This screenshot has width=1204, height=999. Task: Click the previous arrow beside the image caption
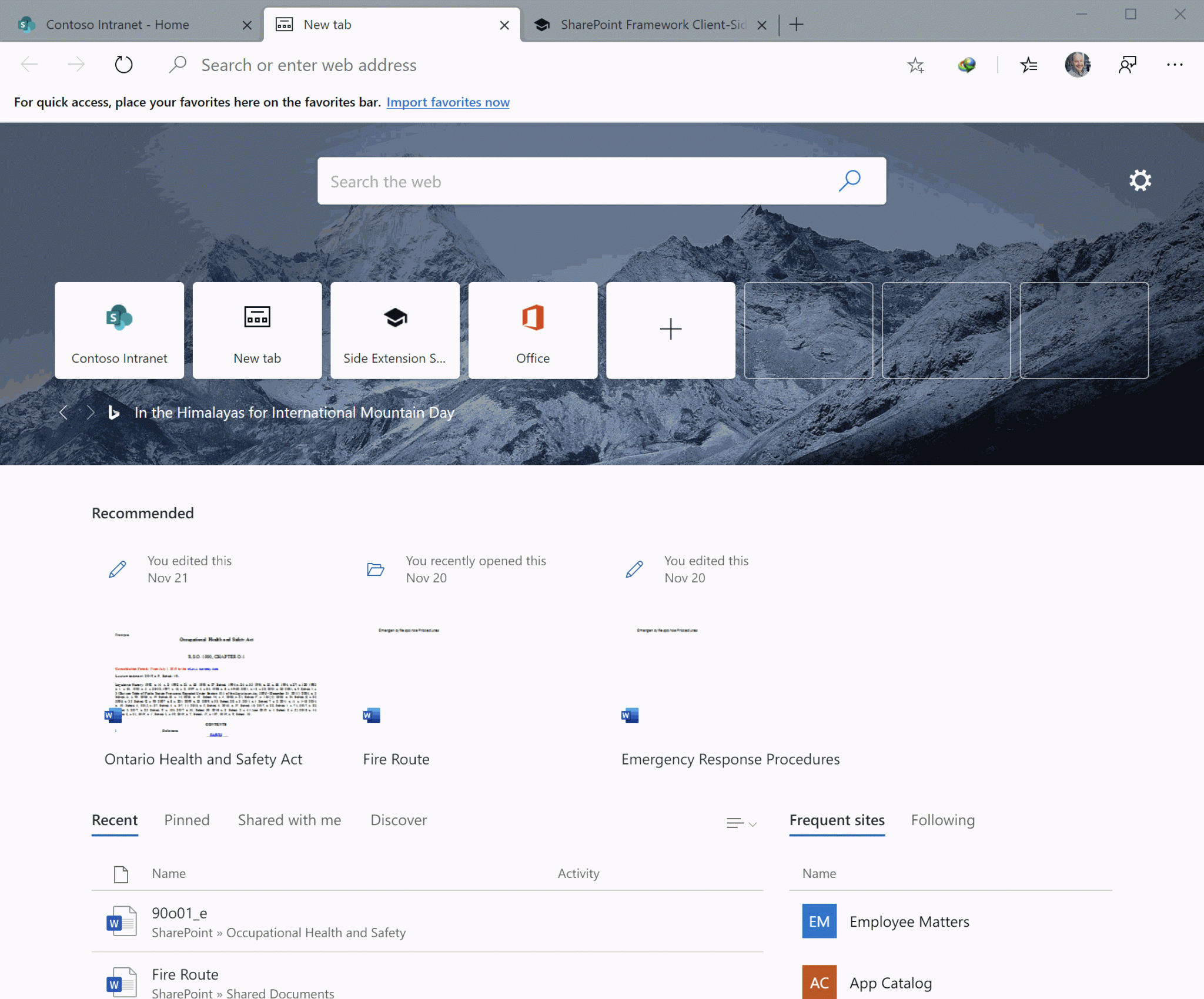64,413
